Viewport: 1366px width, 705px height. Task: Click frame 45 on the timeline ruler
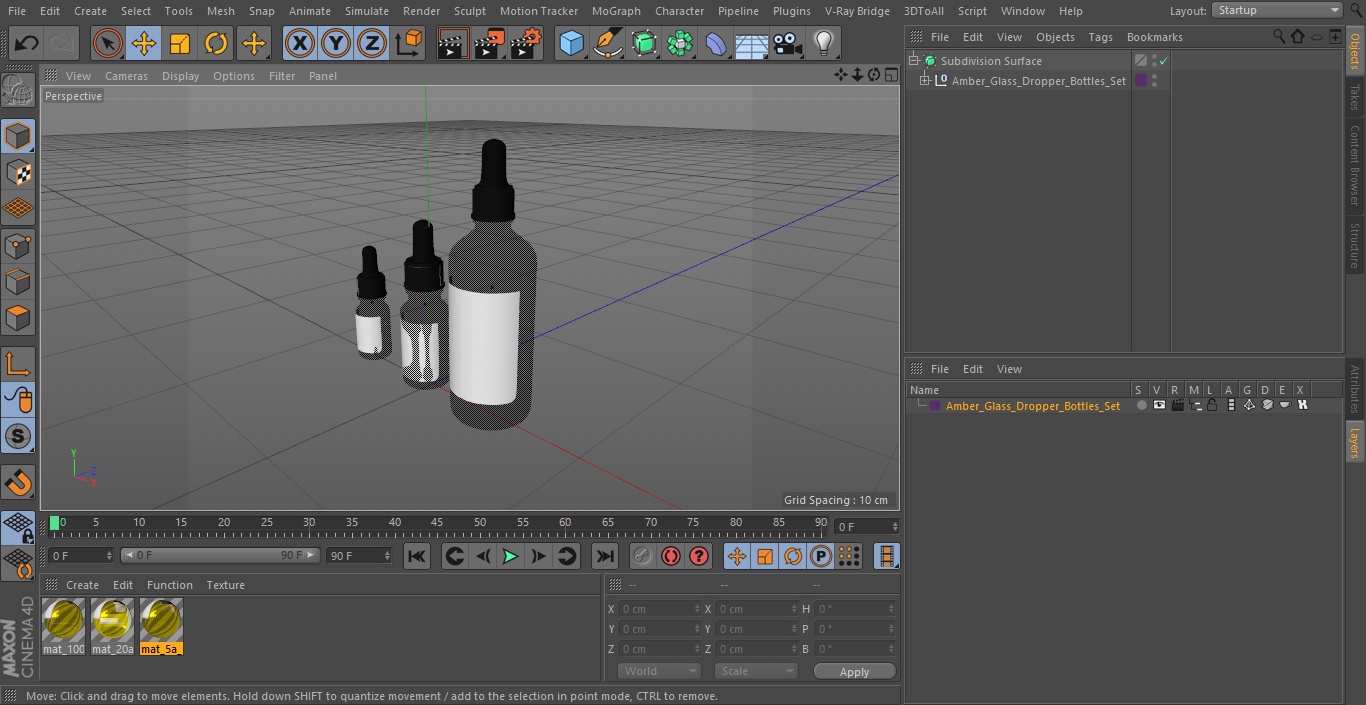pyautogui.click(x=437, y=523)
